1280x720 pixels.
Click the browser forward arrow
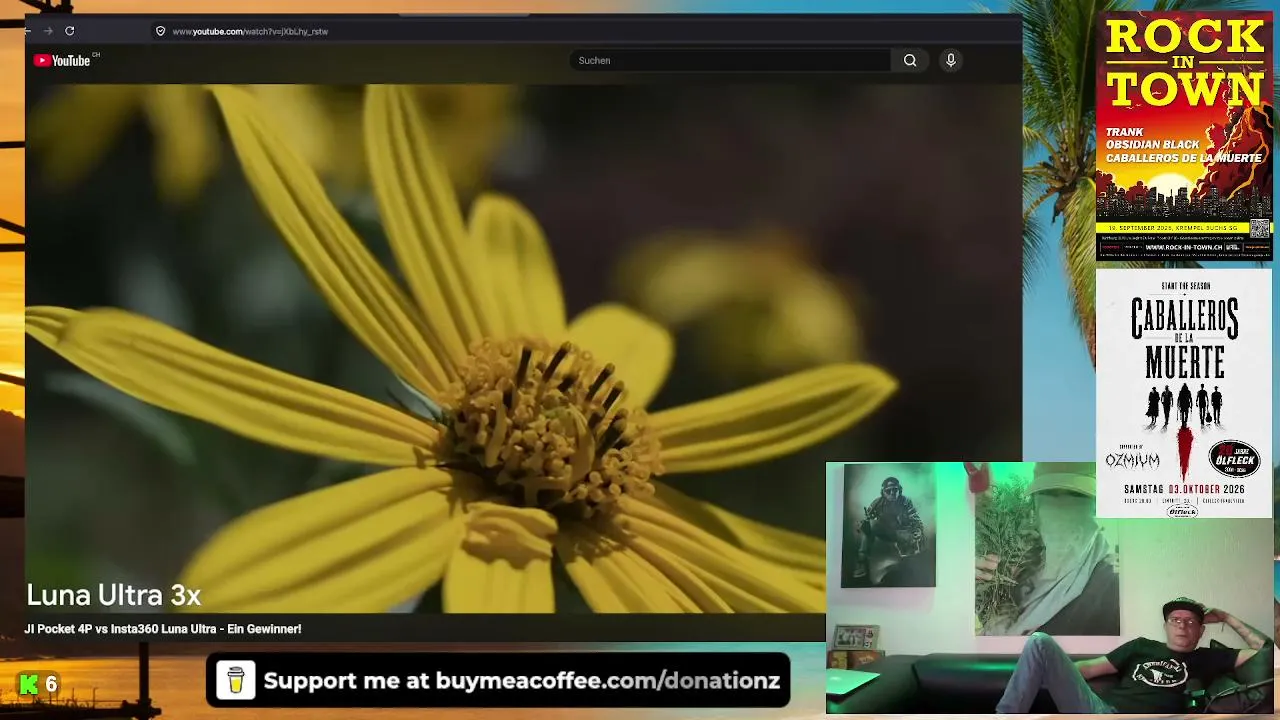(x=48, y=31)
